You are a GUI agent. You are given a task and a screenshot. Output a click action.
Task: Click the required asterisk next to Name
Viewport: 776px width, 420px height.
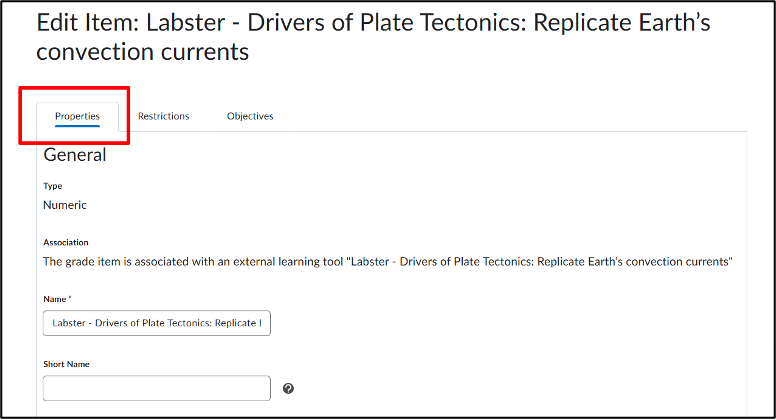click(70, 298)
